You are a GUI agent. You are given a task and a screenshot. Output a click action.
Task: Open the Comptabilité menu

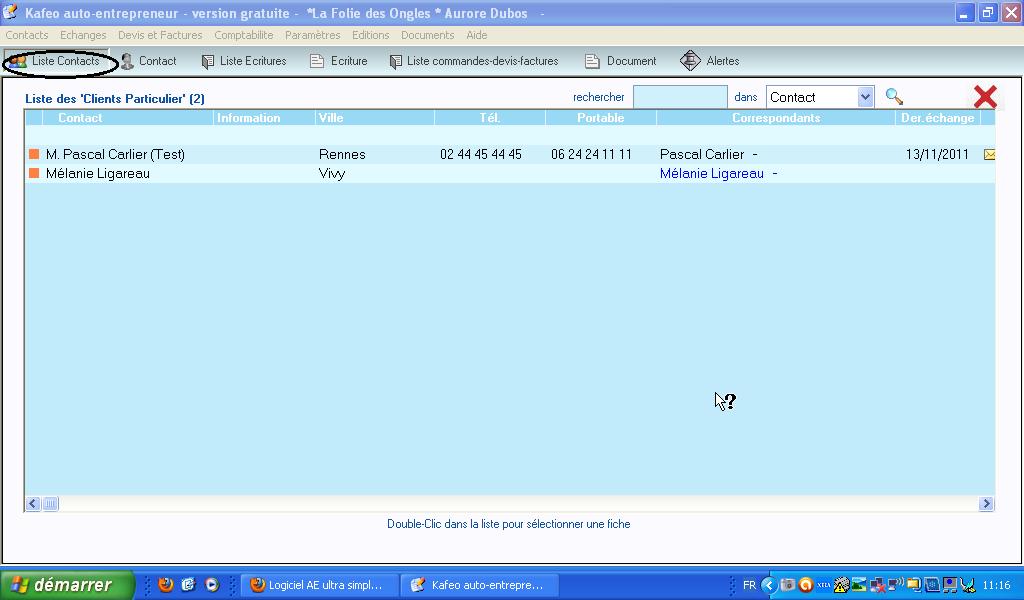(243, 35)
